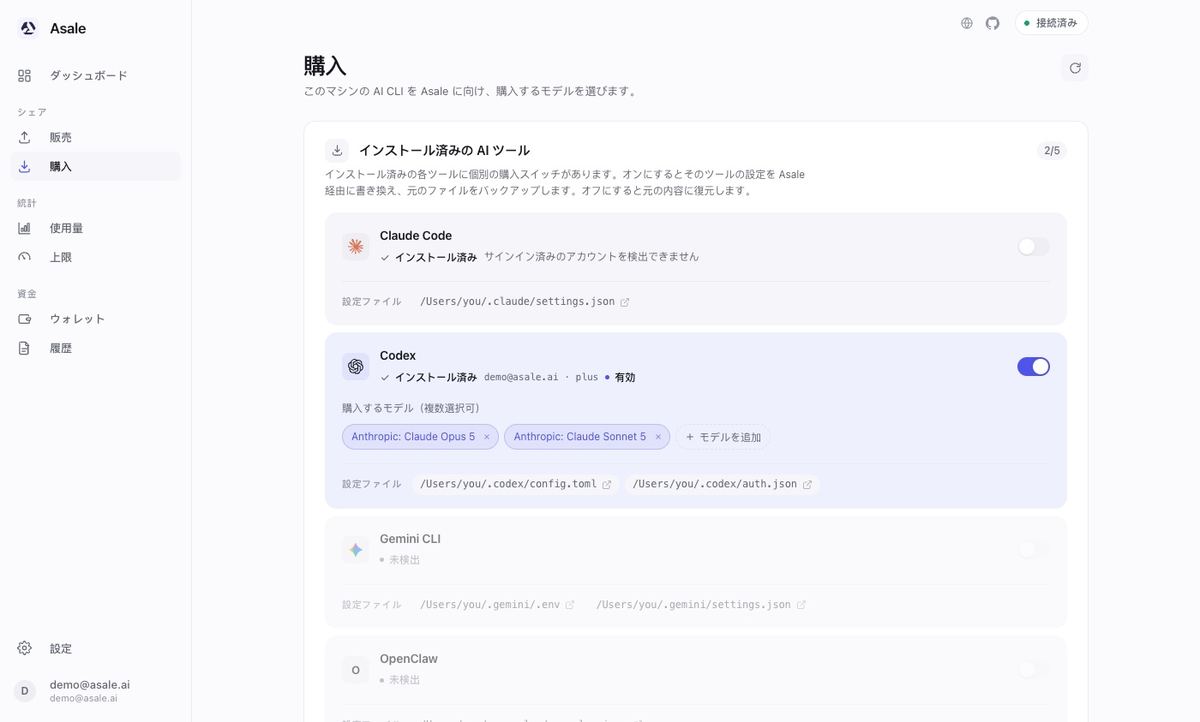Viewport: 1200px width, 722px height.
Task: Toggle the OpenClaw purchase switch
Action: point(1033,670)
